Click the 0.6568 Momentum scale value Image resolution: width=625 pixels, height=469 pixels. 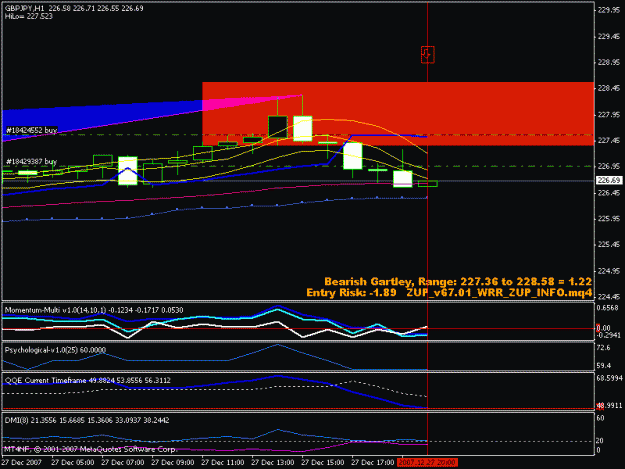click(608, 308)
